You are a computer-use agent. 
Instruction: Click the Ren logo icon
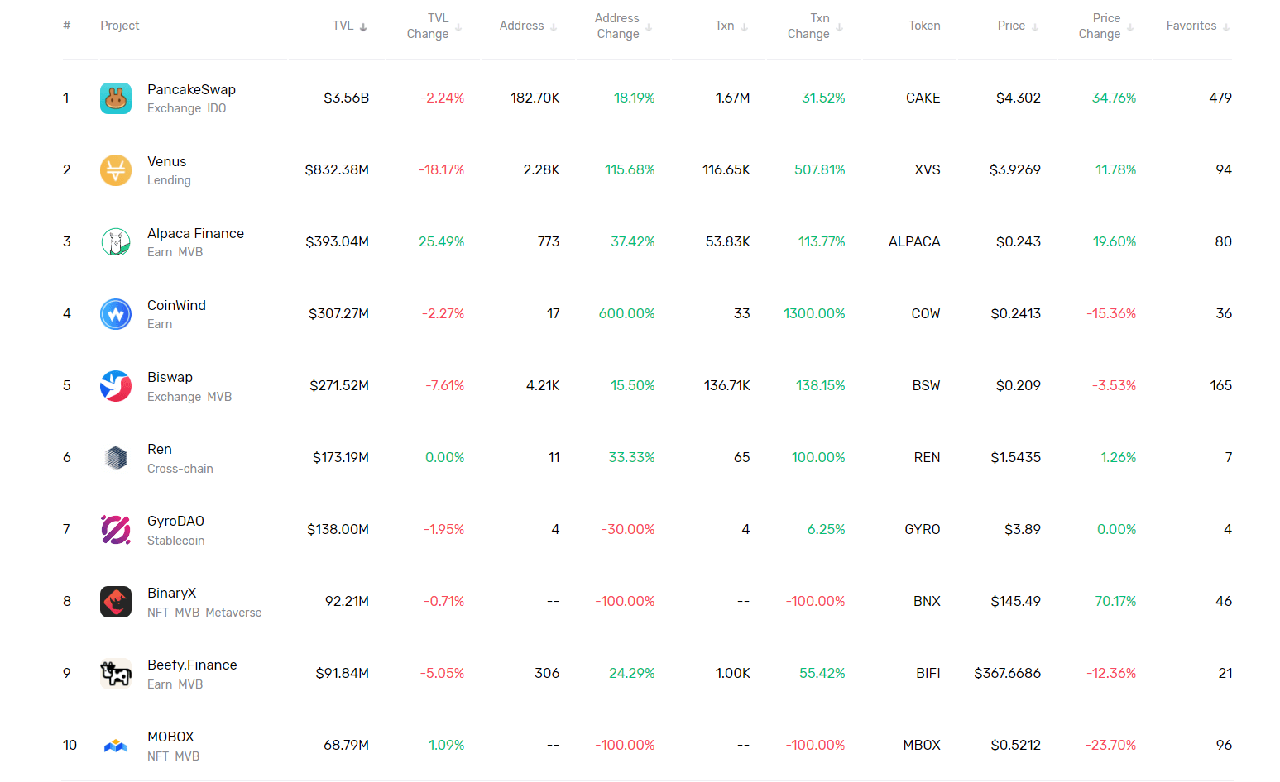pyautogui.click(x=116, y=458)
